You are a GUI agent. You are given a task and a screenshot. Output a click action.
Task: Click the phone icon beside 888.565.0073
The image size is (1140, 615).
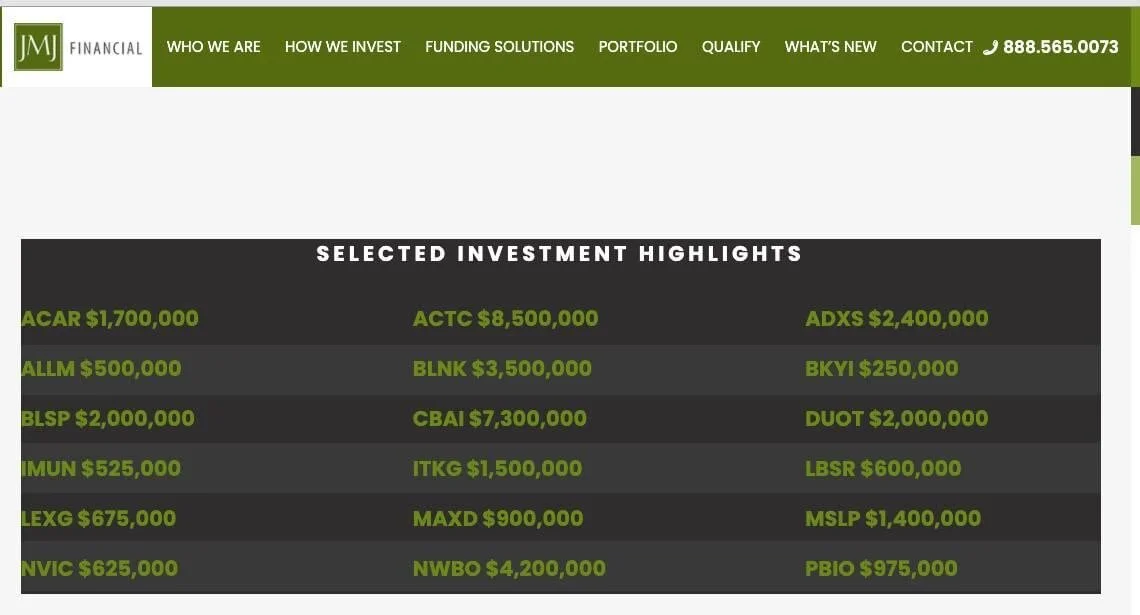[990, 47]
